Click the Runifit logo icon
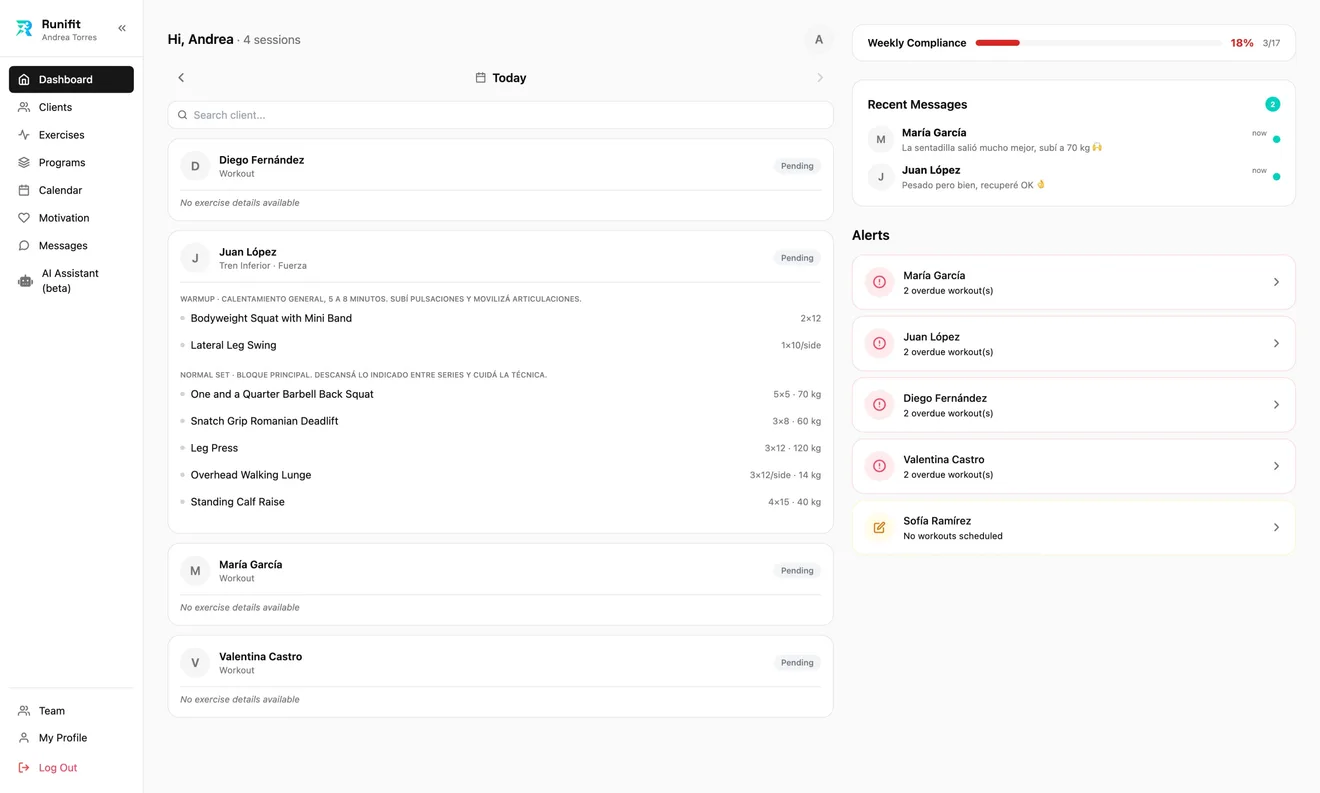 click(x=24, y=29)
